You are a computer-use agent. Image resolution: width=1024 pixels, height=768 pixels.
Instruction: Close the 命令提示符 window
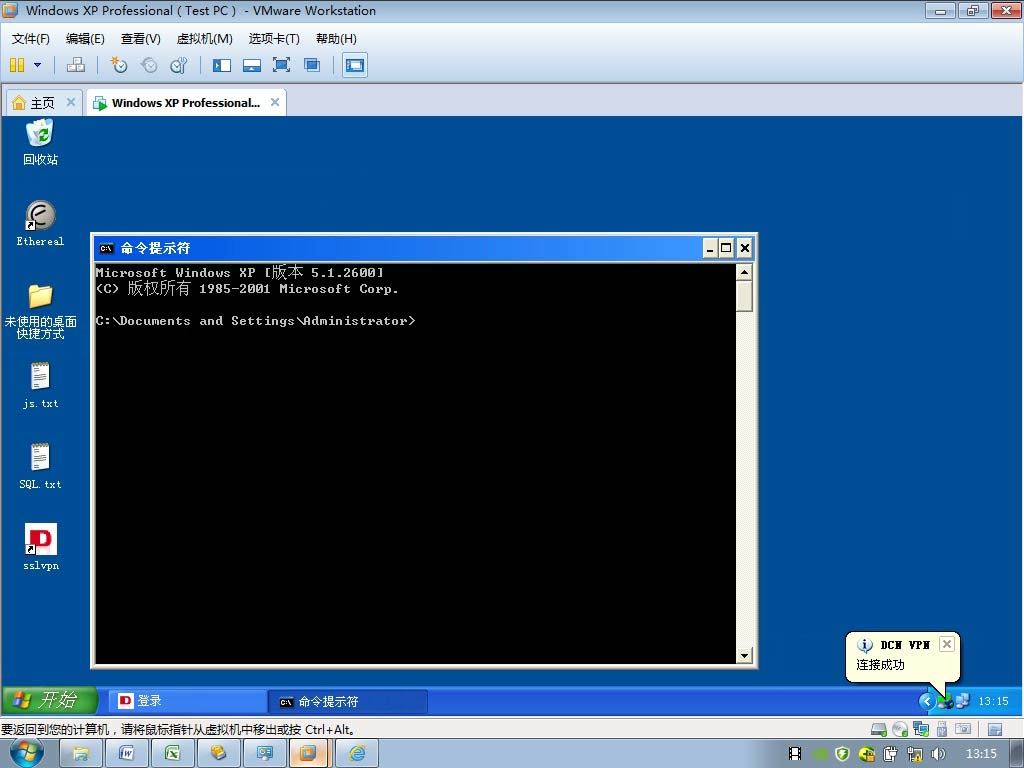pyautogui.click(x=744, y=248)
